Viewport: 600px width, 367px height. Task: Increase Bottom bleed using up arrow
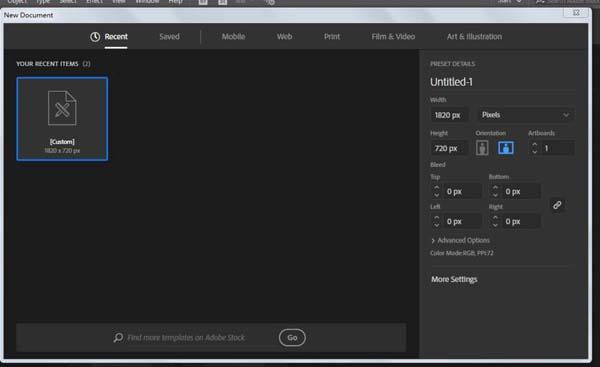point(495,188)
